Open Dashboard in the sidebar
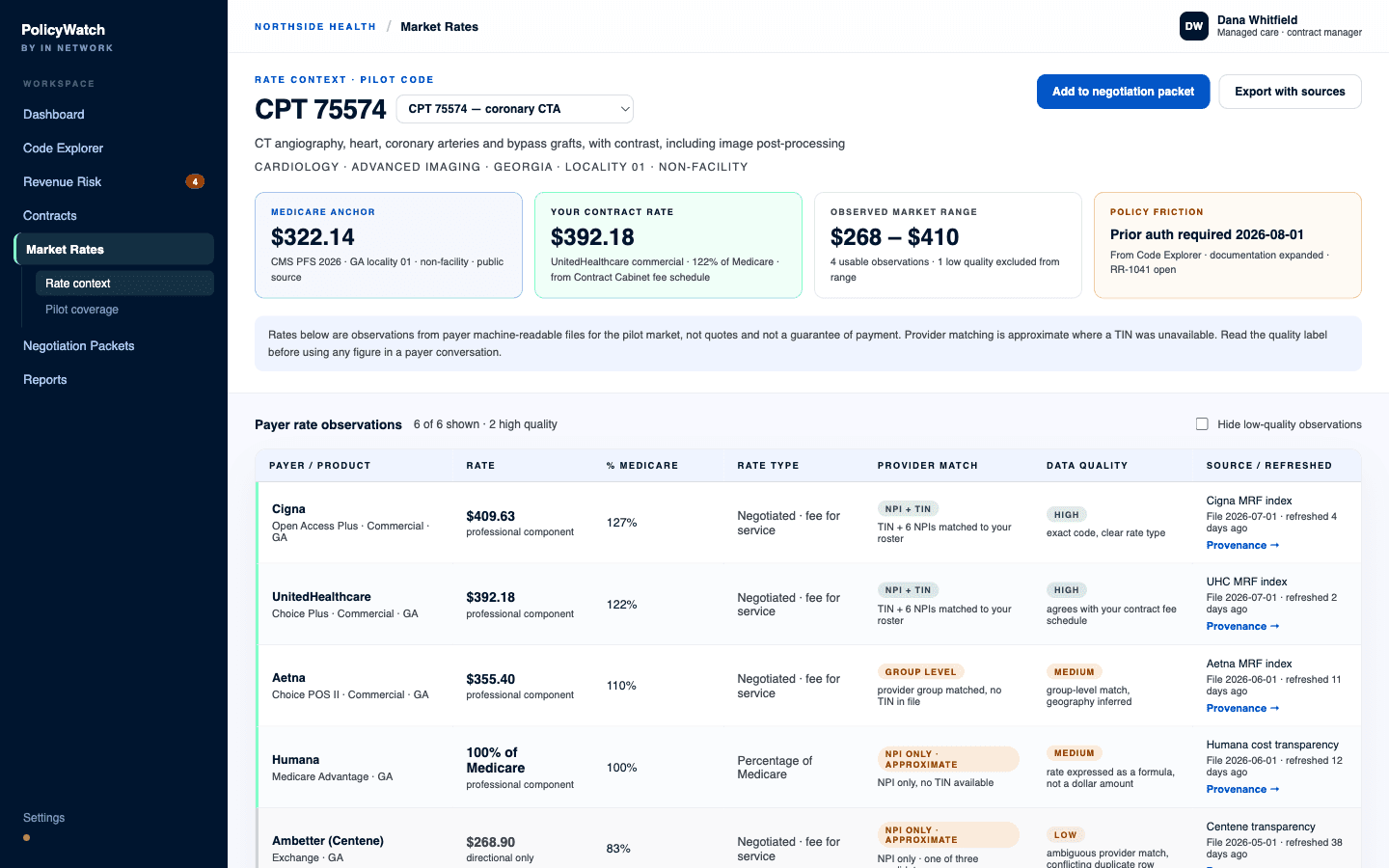 (114, 114)
